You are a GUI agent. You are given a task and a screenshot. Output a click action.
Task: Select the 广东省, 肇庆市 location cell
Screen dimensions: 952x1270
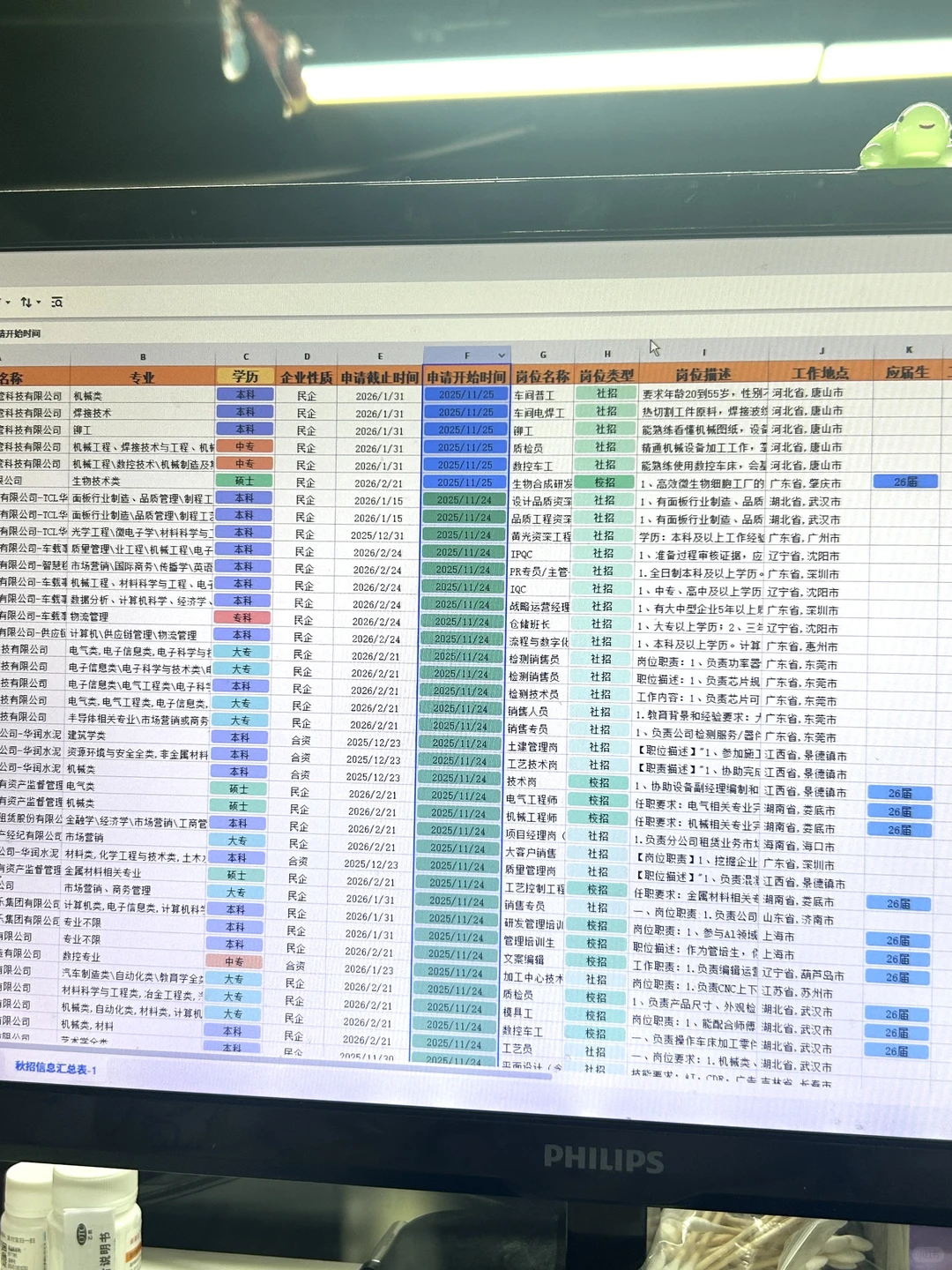(820, 483)
